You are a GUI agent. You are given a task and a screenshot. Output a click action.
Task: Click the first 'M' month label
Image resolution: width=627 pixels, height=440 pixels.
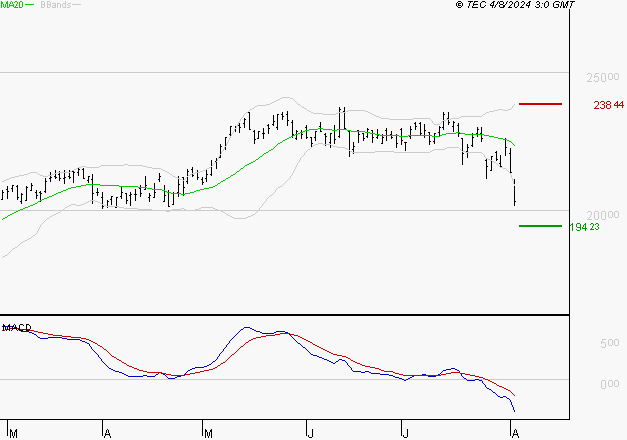point(13,434)
